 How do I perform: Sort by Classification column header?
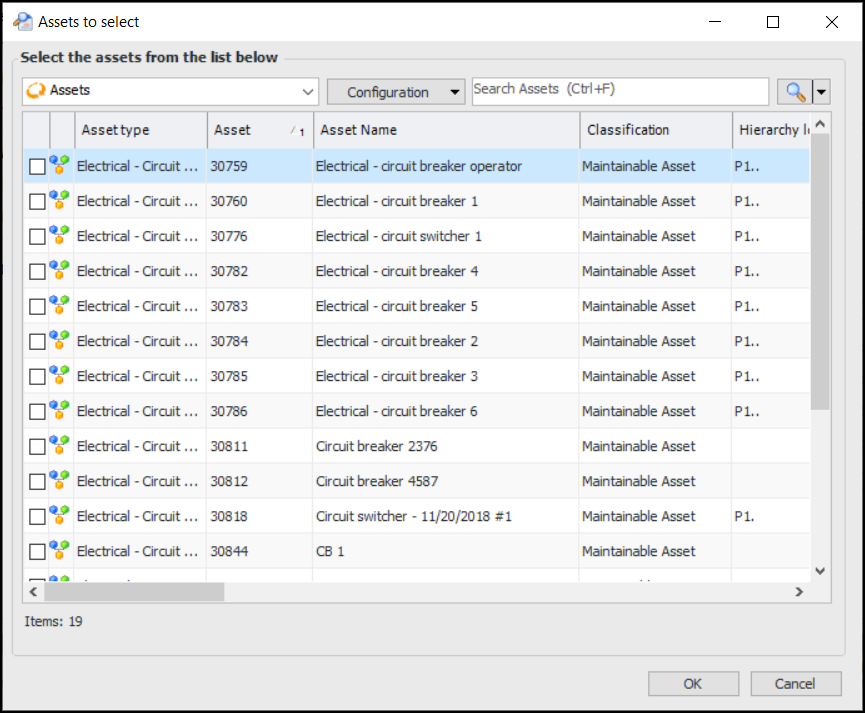655,130
